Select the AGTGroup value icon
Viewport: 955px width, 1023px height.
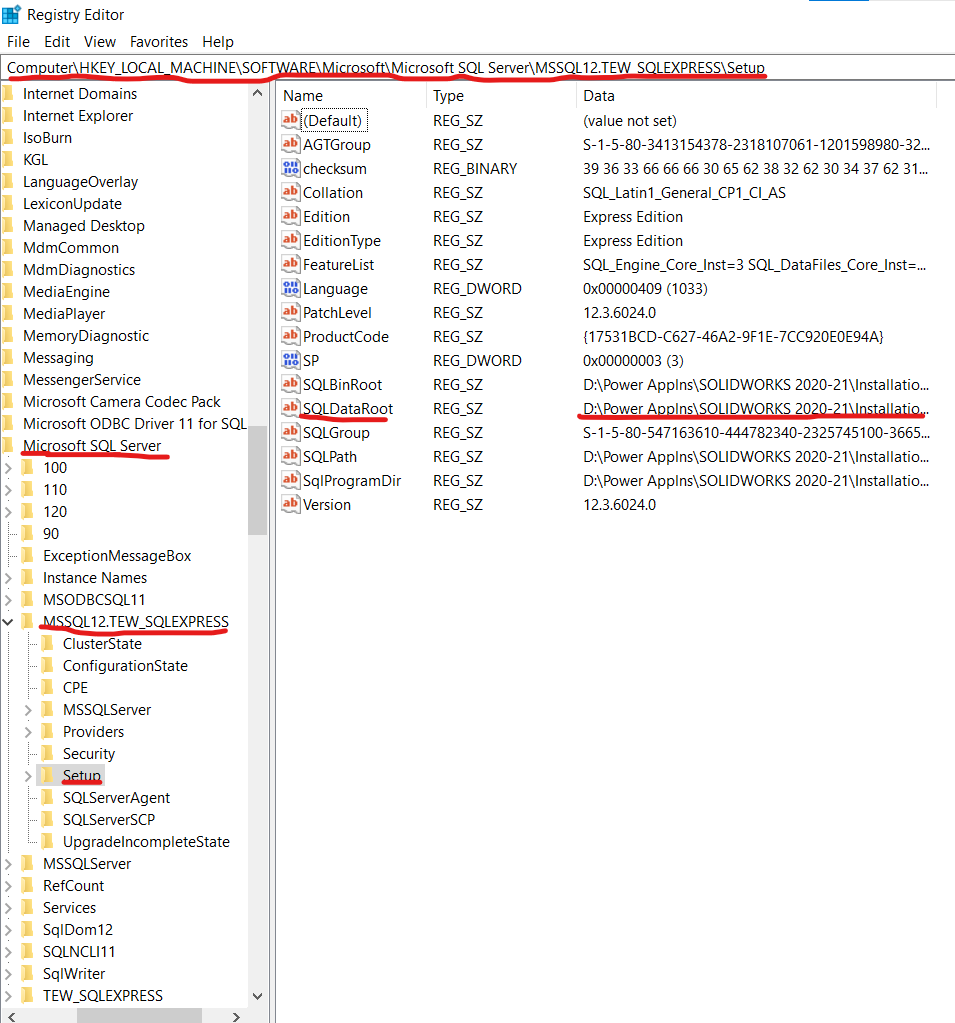pos(290,144)
